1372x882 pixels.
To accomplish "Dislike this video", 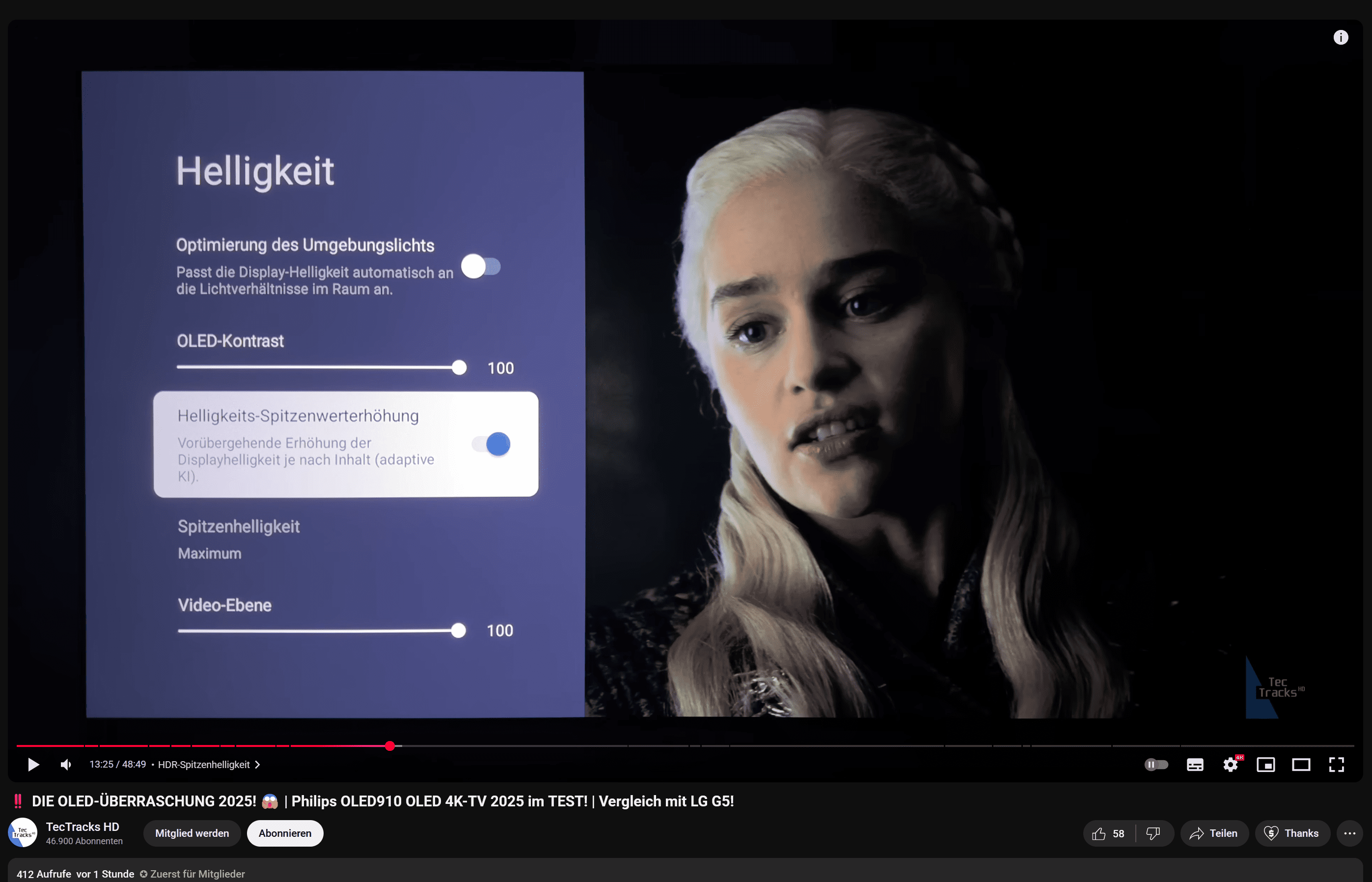I will pos(1152,833).
